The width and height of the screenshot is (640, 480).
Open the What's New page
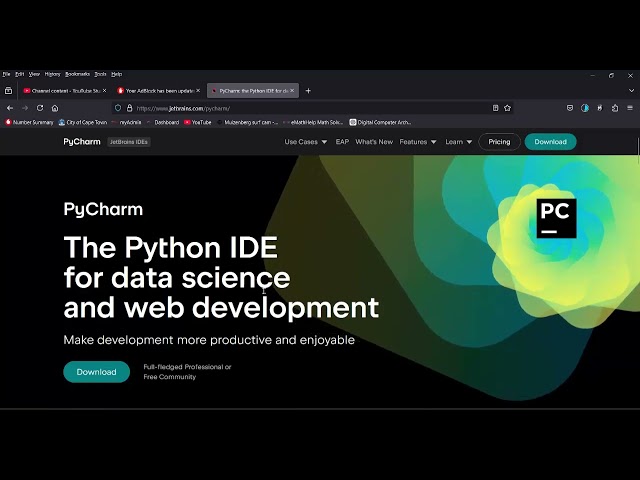click(x=374, y=142)
